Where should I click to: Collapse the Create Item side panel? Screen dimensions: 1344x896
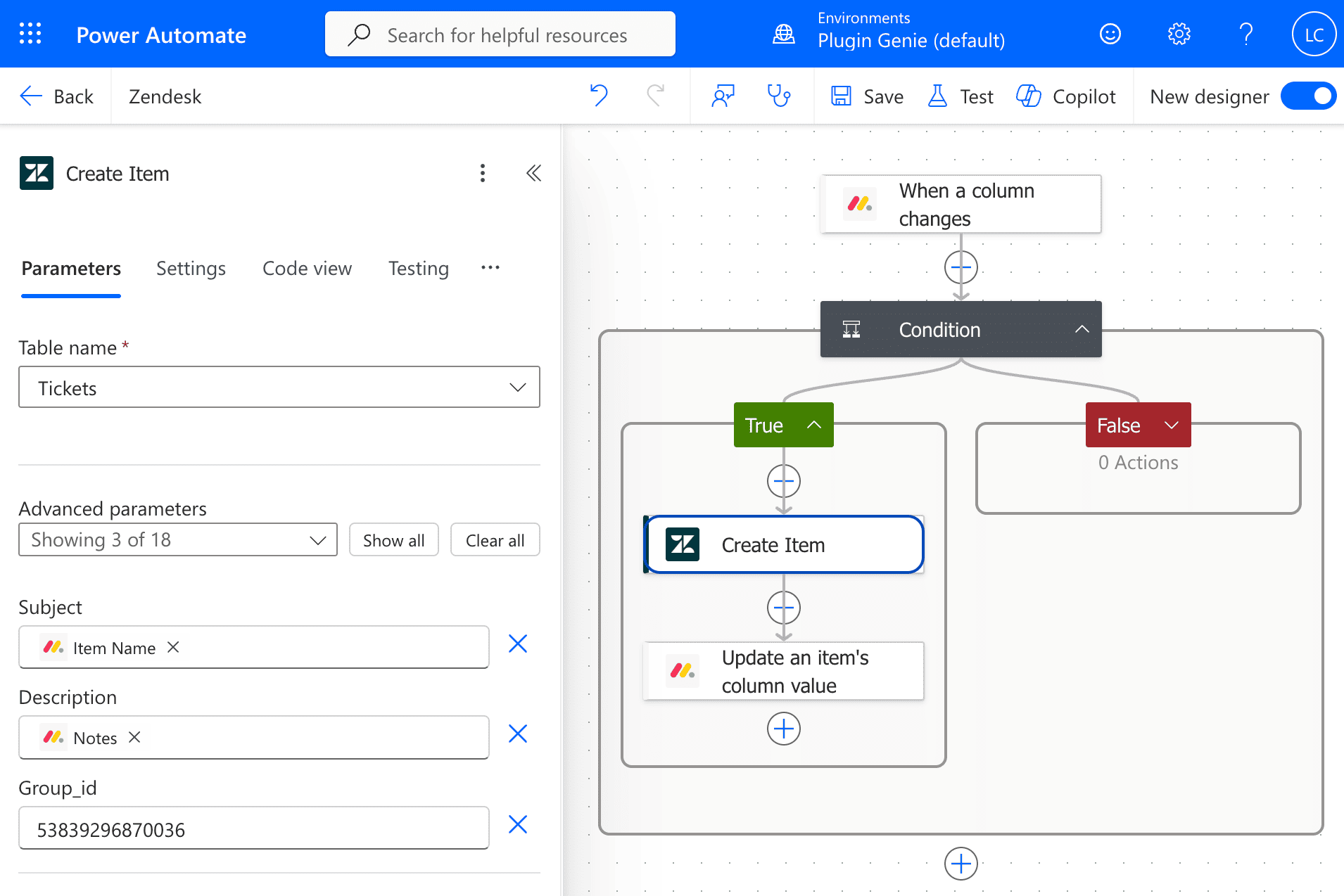tap(534, 173)
